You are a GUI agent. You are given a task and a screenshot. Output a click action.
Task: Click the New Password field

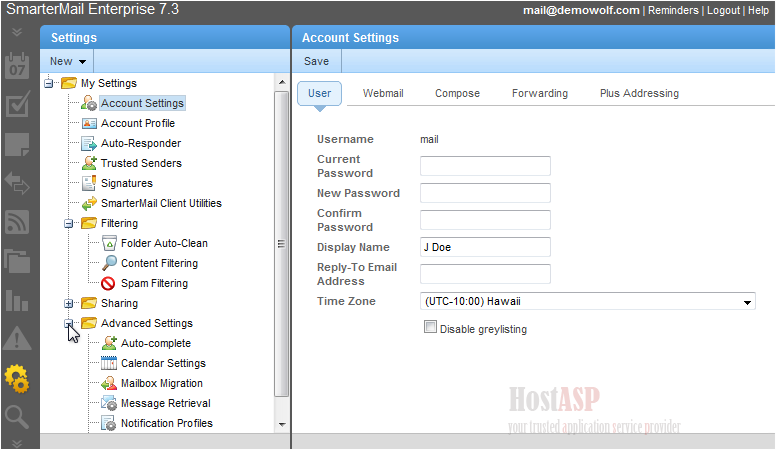coord(485,193)
